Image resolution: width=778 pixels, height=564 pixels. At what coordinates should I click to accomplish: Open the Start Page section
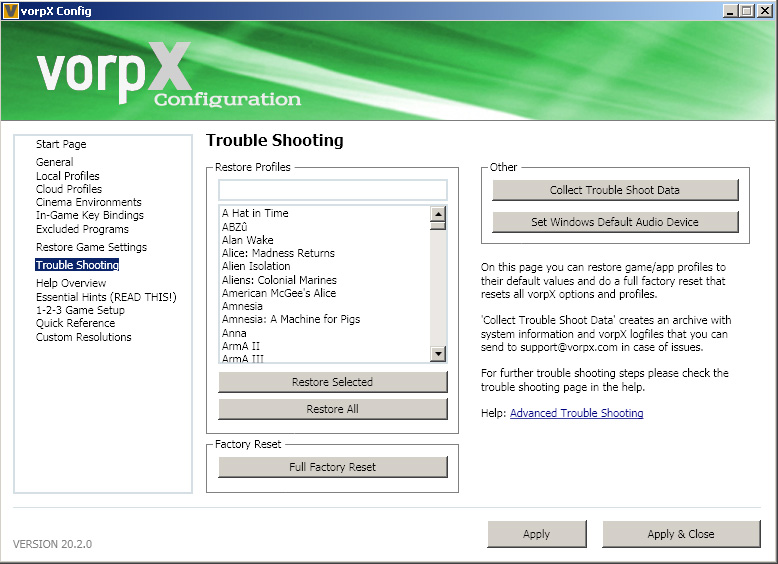(61, 144)
